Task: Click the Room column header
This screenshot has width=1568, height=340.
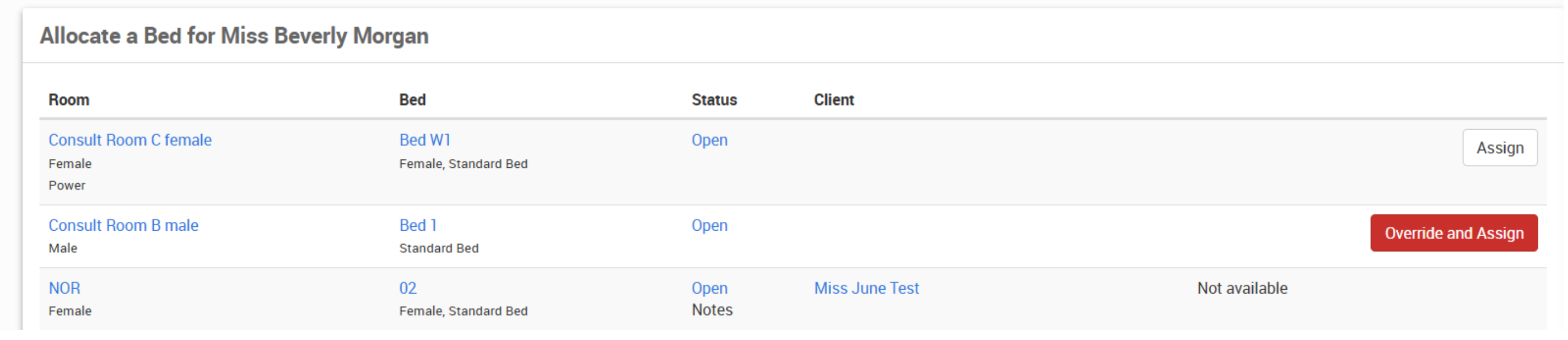Action: [x=69, y=100]
